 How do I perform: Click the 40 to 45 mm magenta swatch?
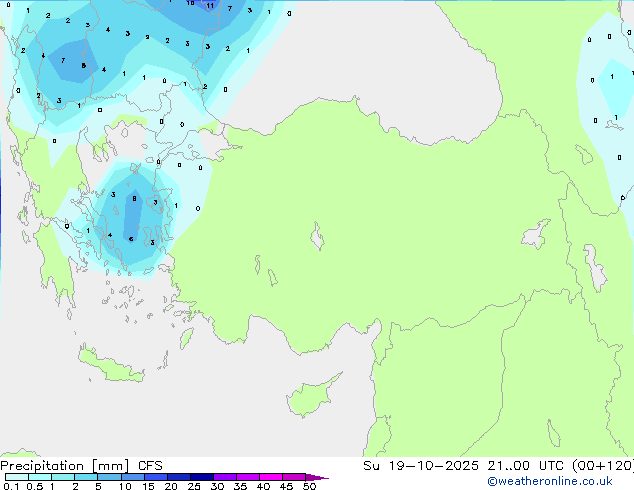coord(271,477)
